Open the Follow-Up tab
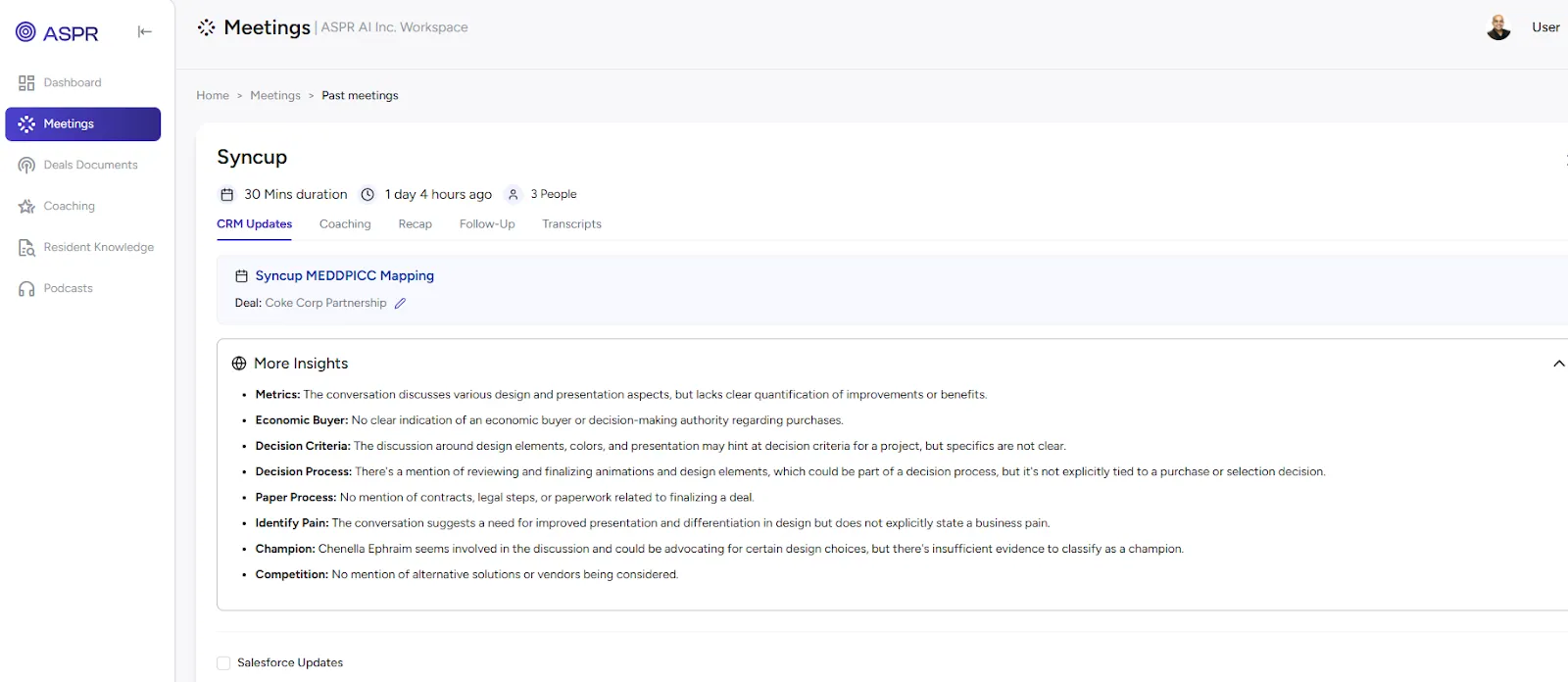 point(487,224)
